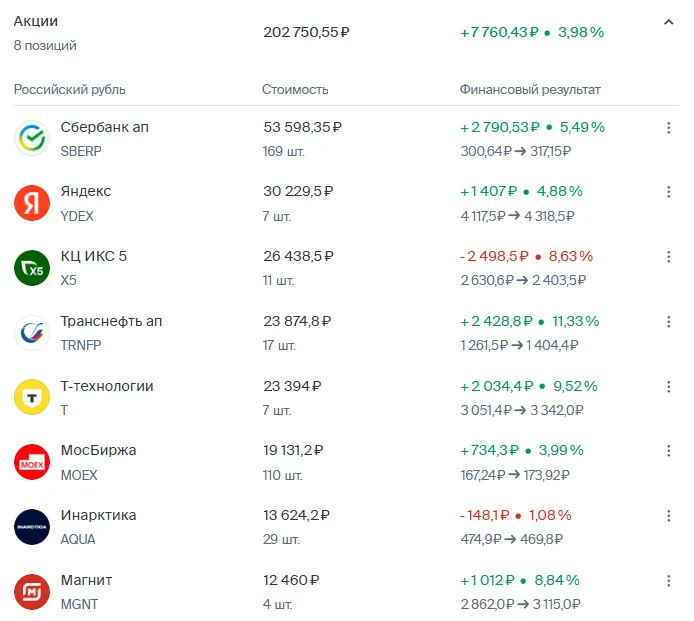Click the yellow T-технологии logo

coord(32,397)
